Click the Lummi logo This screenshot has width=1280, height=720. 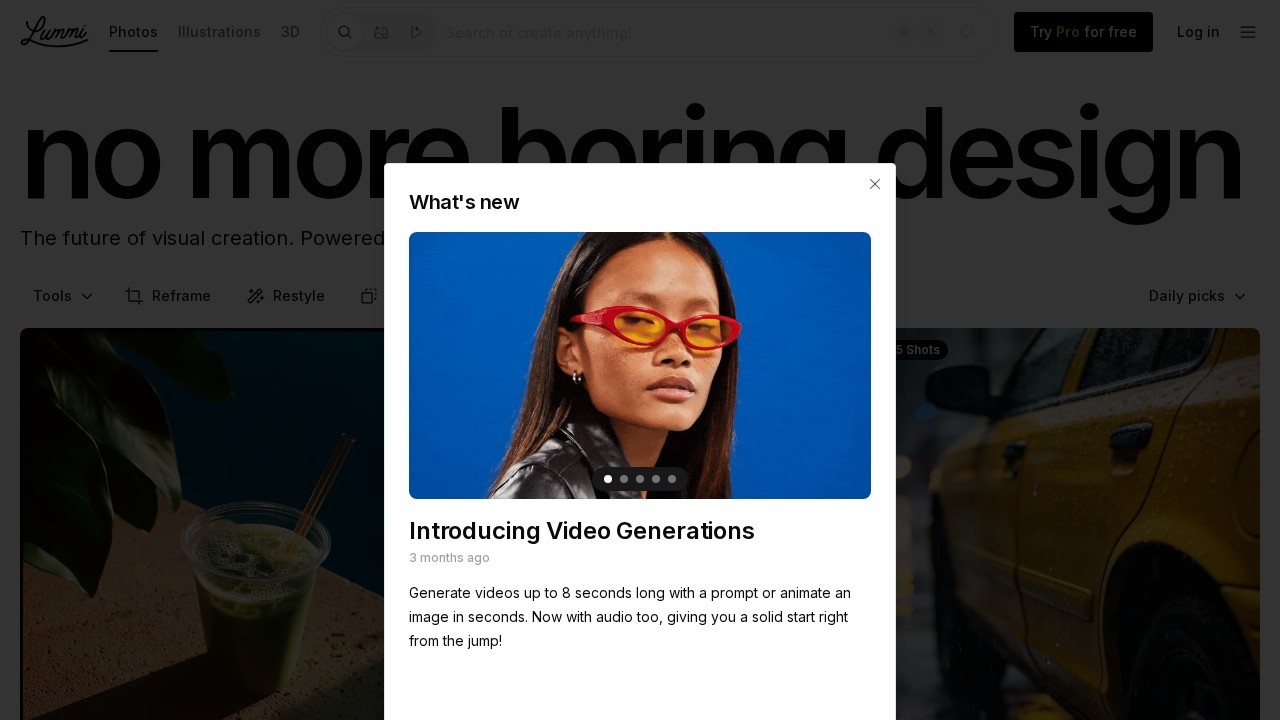54,32
